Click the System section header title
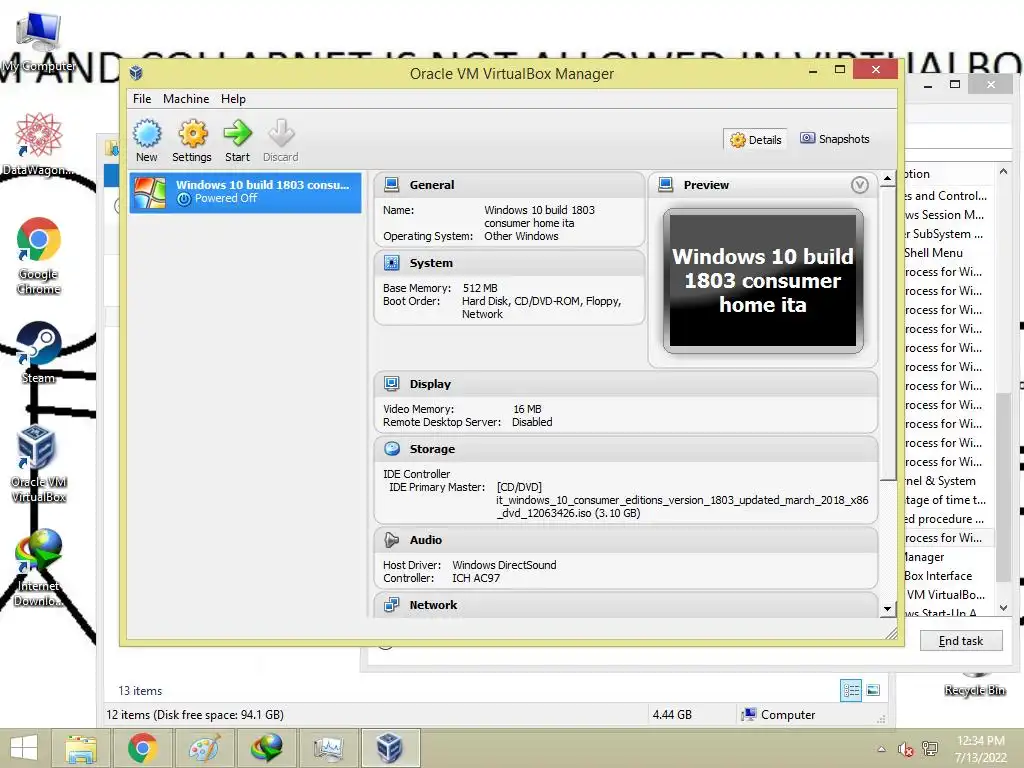The height and width of the screenshot is (768, 1024). point(431,263)
